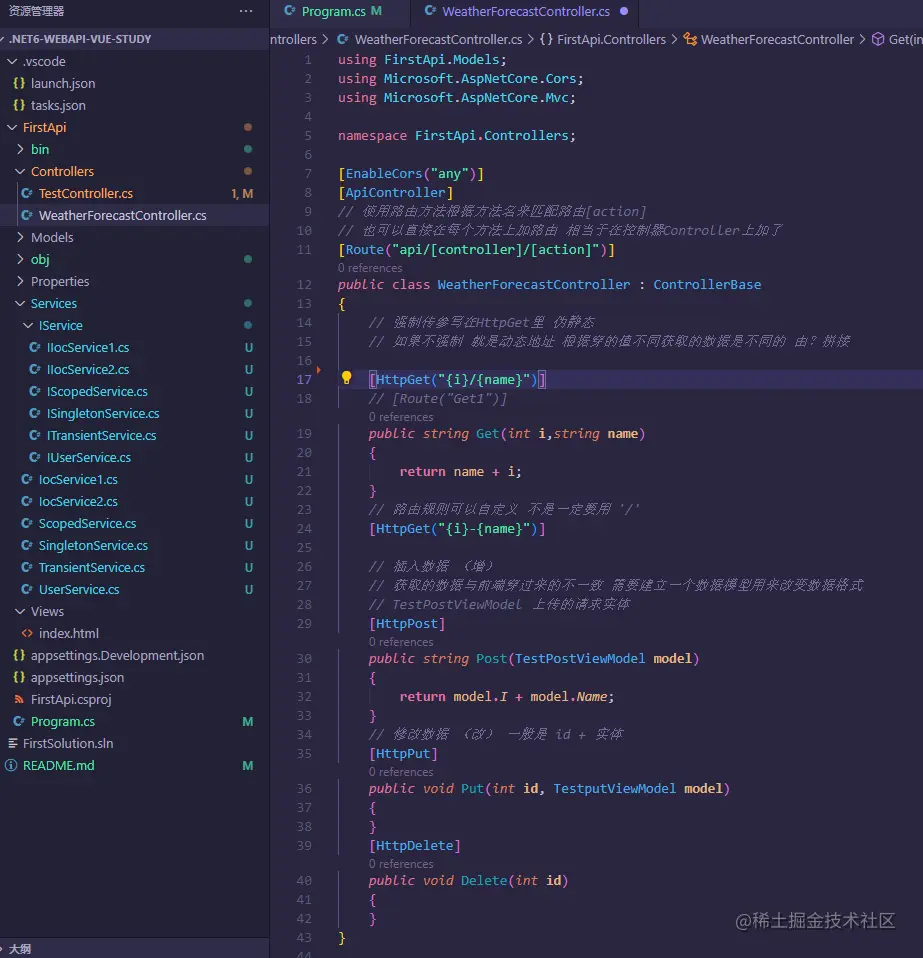Click 0 references lens above Get method
Image resolution: width=923 pixels, height=958 pixels.
point(401,417)
